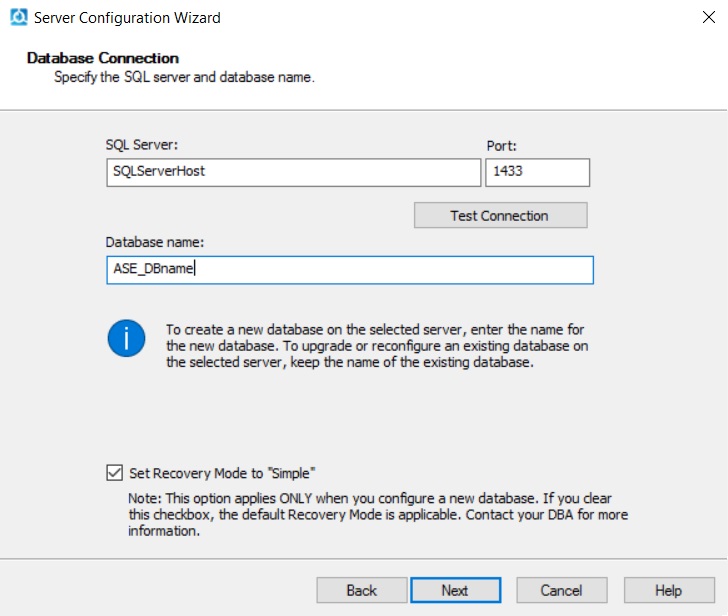Proceed with the Next button

click(455, 590)
